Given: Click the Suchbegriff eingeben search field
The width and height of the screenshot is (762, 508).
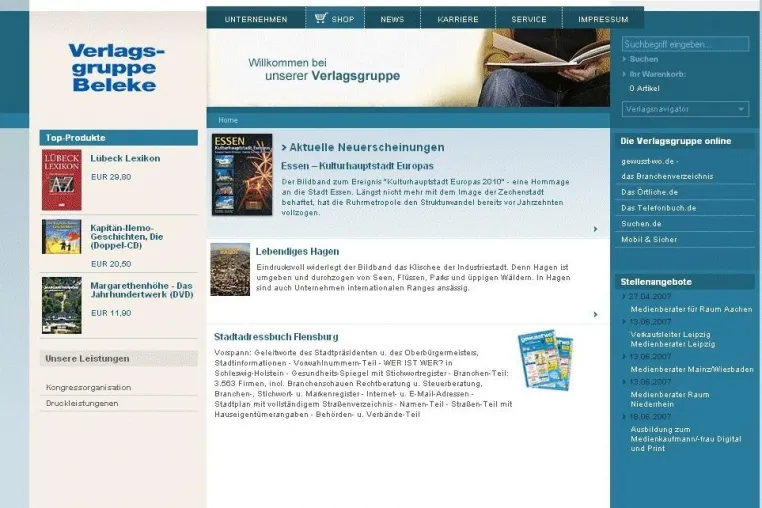Looking at the screenshot, I should click(x=685, y=44).
